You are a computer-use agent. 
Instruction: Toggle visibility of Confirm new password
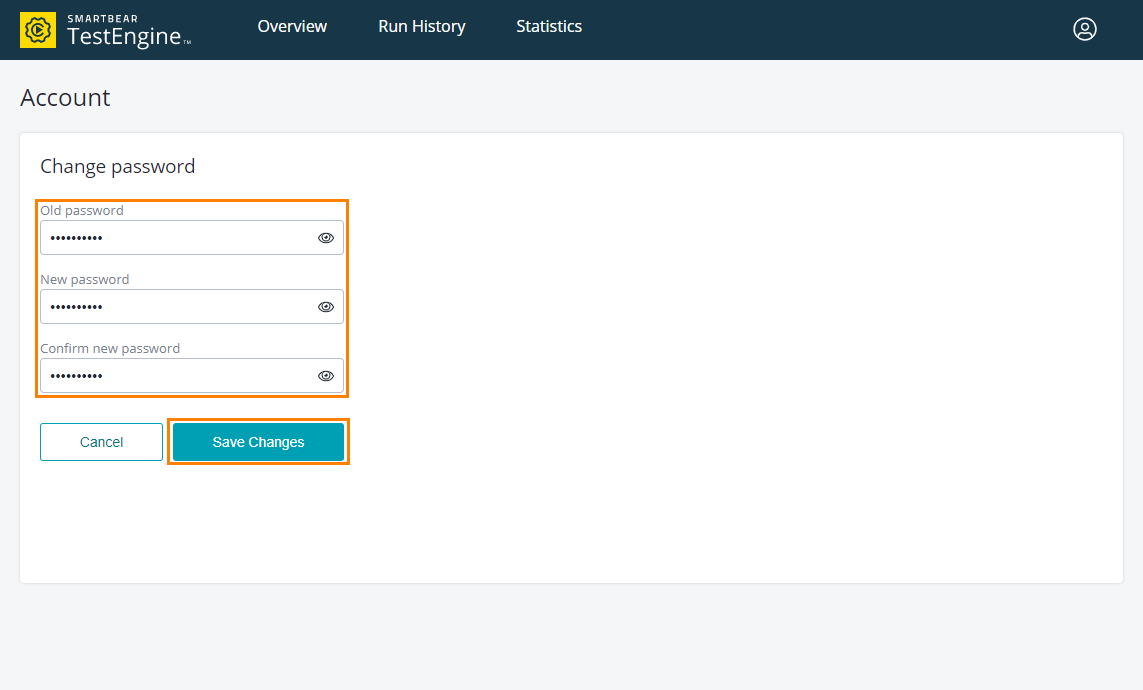(325, 376)
